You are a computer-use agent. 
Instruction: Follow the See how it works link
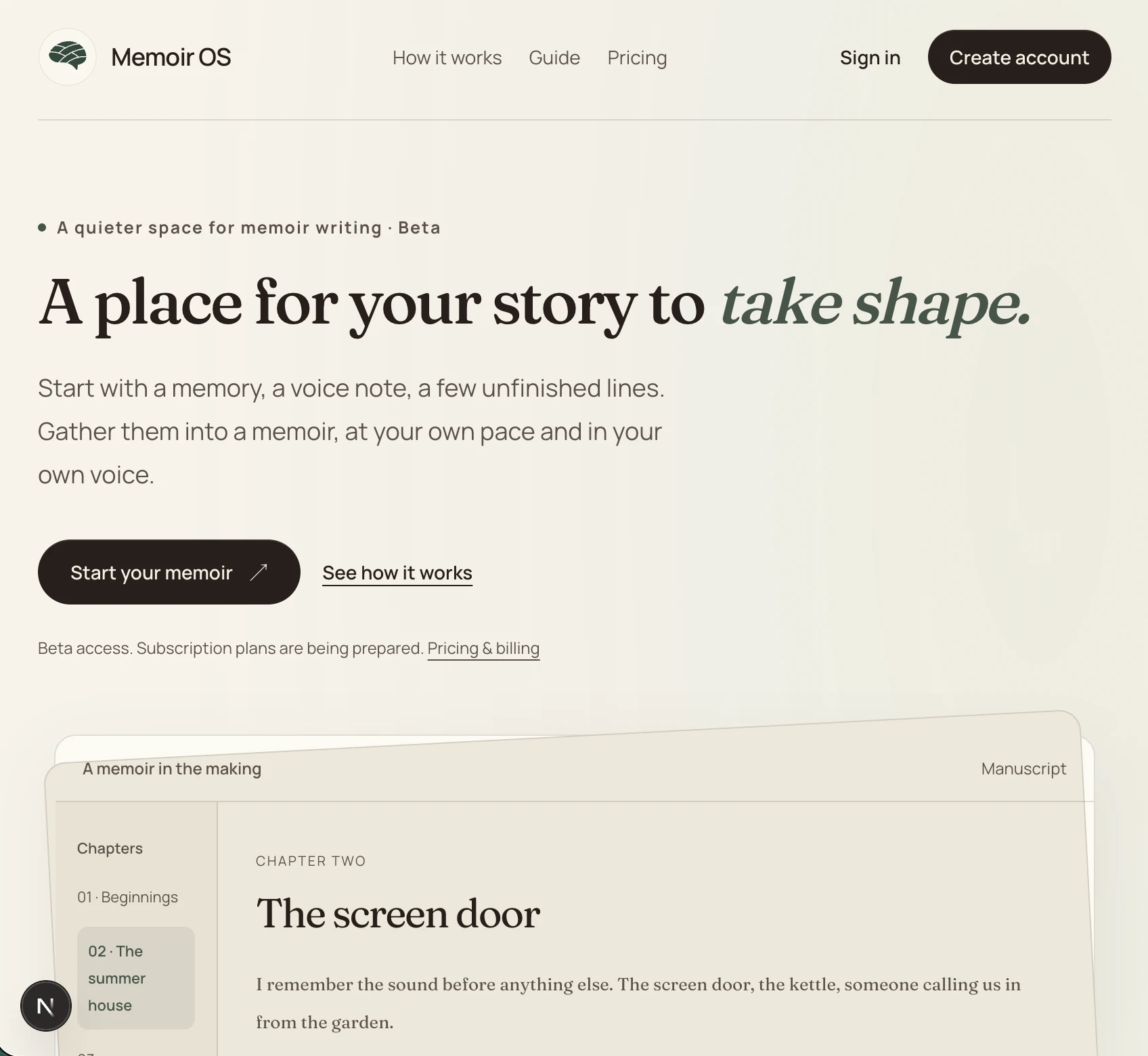397,573
